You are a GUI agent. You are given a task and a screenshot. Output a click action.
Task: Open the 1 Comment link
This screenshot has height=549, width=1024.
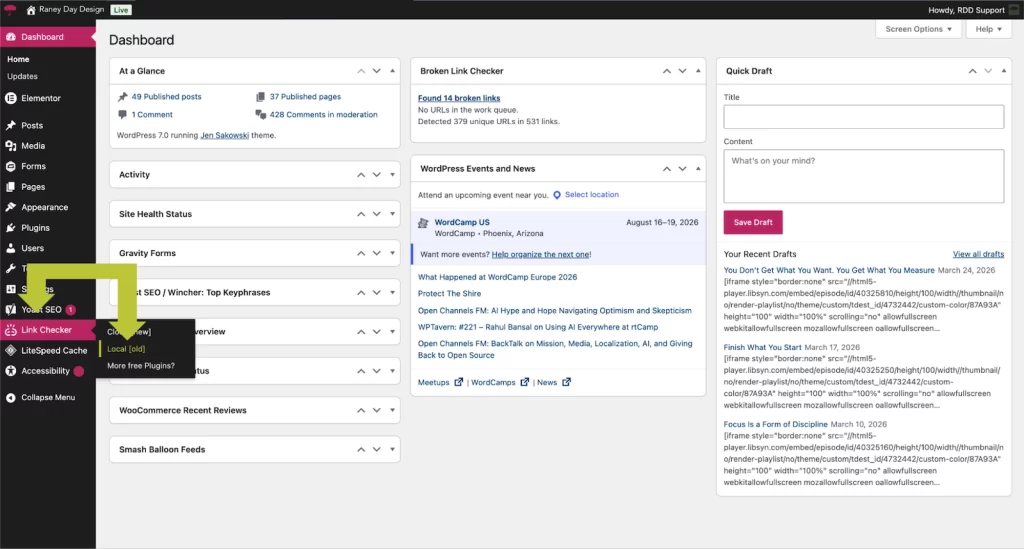click(x=152, y=115)
